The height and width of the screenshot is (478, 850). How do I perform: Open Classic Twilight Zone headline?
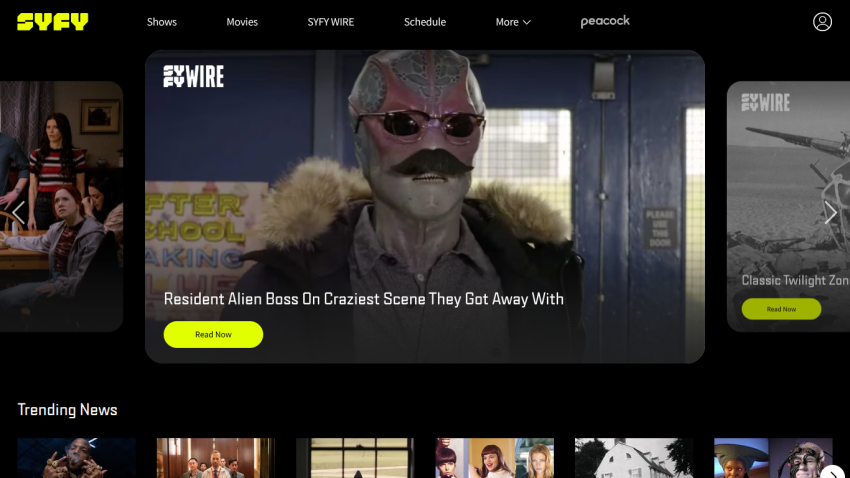pyautogui.click(x=795, y=280)
